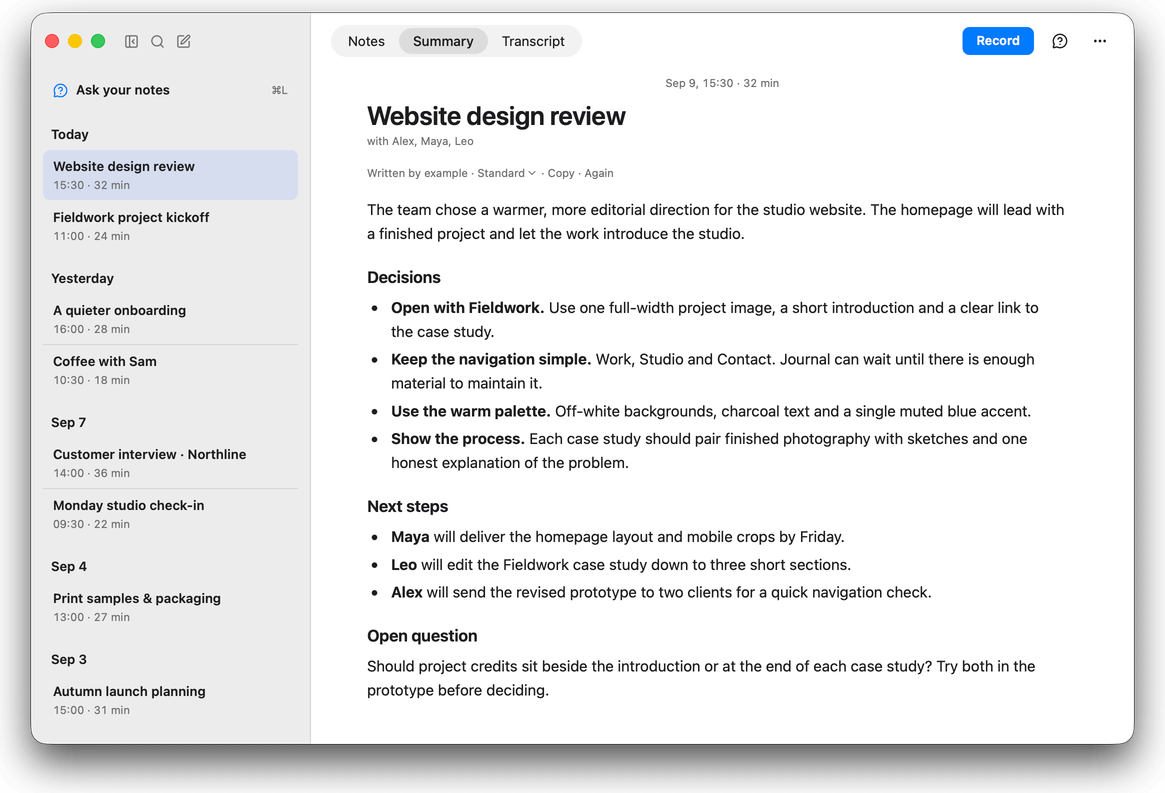Switch to the Notes tab

pos(366,41)
